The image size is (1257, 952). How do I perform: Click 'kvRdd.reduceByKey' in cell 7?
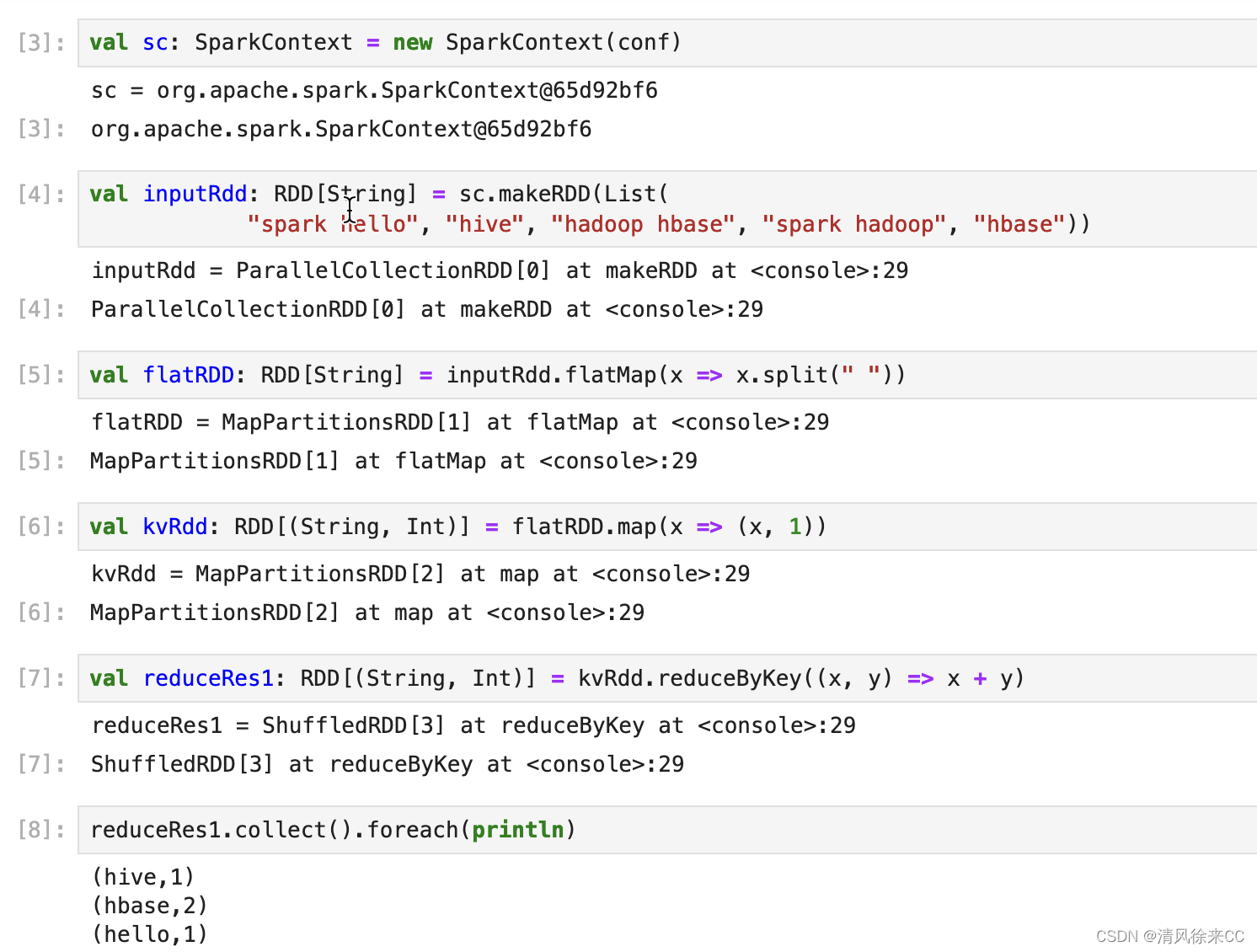690,678
